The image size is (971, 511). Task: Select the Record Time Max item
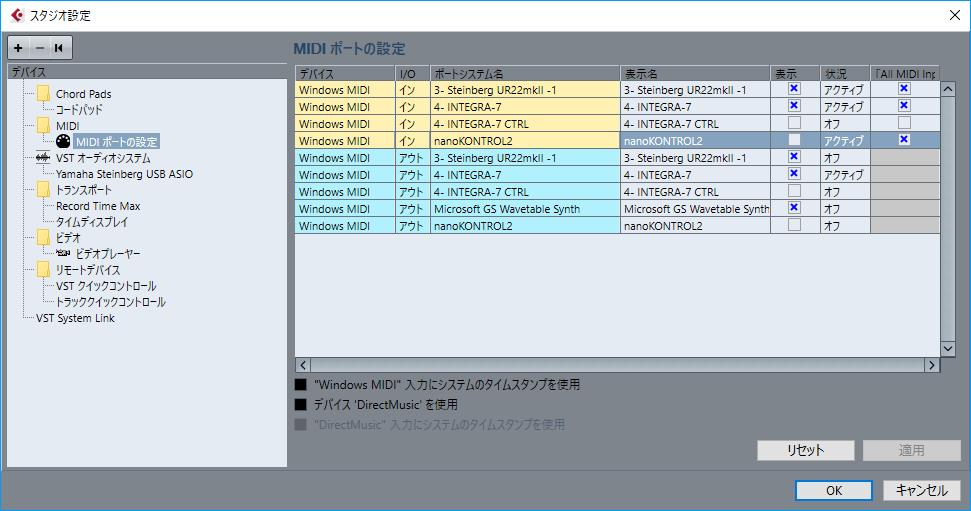(98, 206)
